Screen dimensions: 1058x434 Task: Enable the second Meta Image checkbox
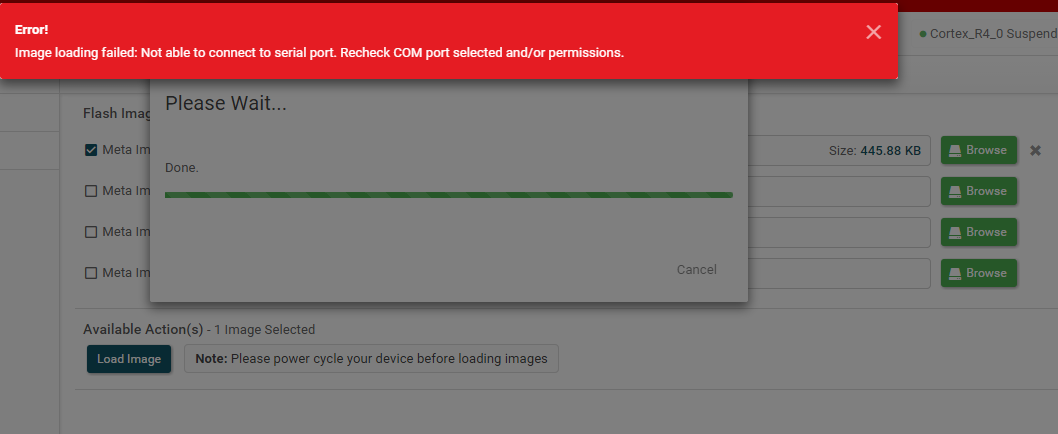coord(91,191)
